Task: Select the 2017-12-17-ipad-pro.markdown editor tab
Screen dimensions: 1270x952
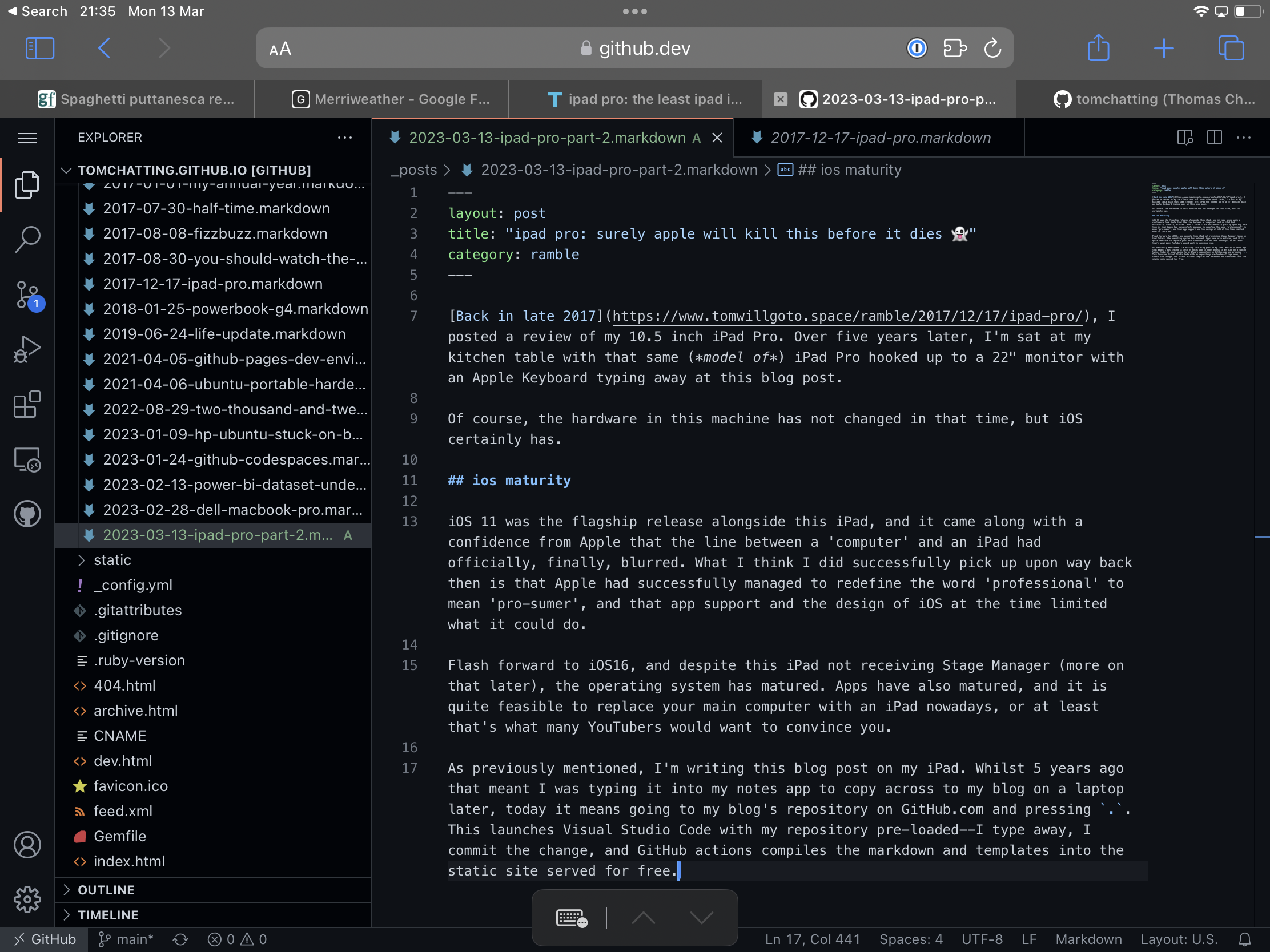Action: 879,138
